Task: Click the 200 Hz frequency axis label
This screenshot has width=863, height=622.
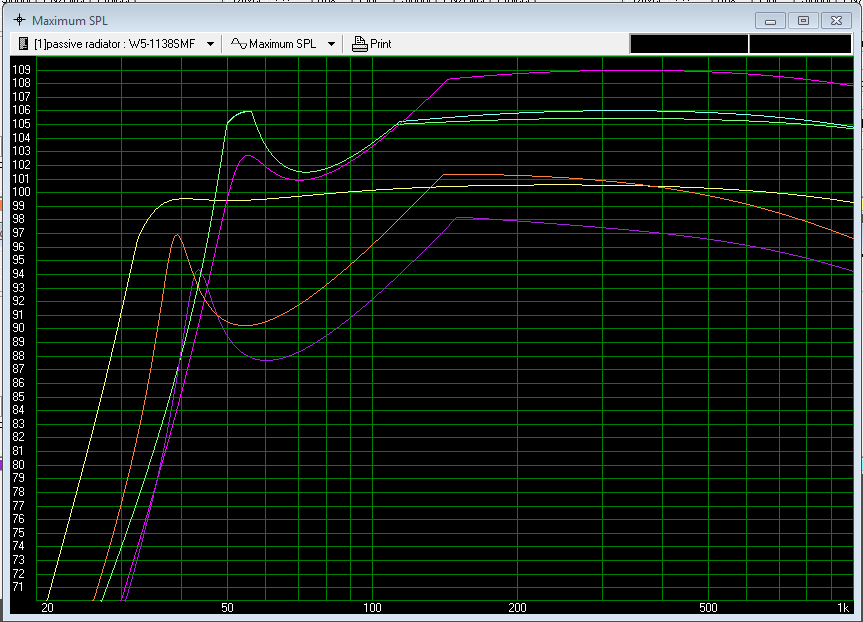Action: click(517, 608)
